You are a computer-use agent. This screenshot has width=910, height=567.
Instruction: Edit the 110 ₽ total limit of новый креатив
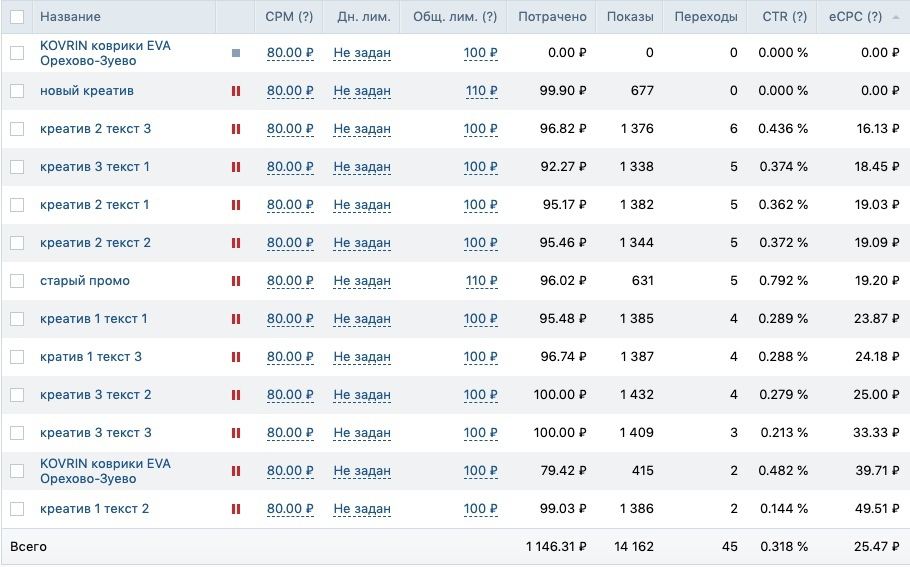tap(482, 91)
